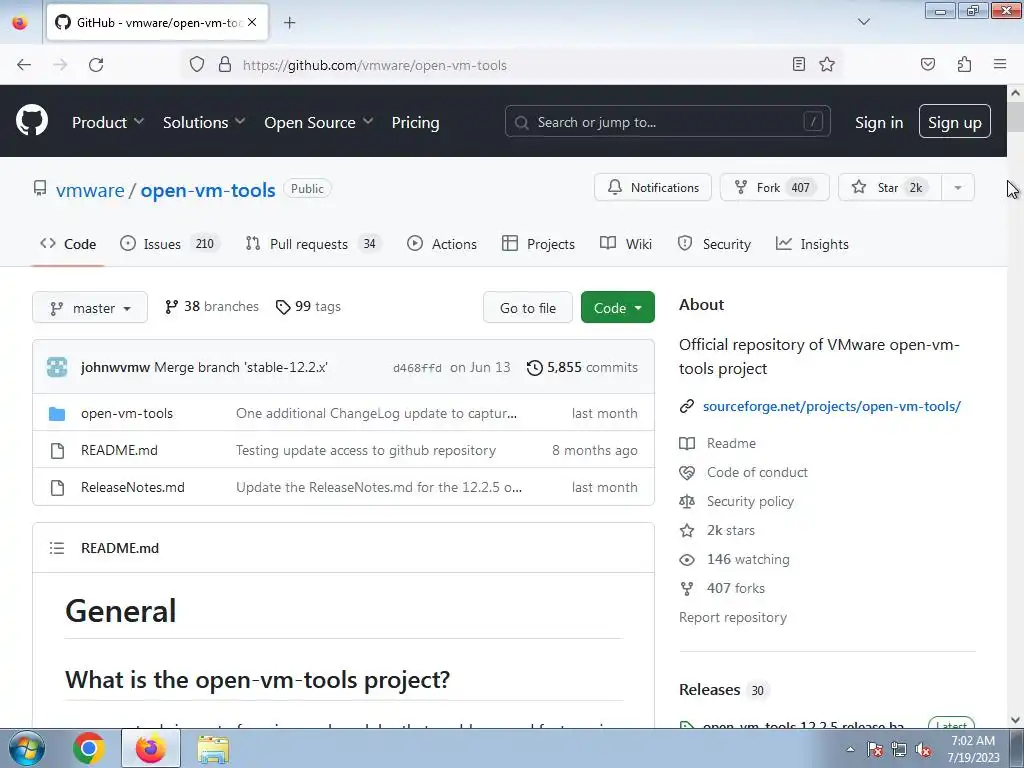Open the Wiki tab

(626, 244)
